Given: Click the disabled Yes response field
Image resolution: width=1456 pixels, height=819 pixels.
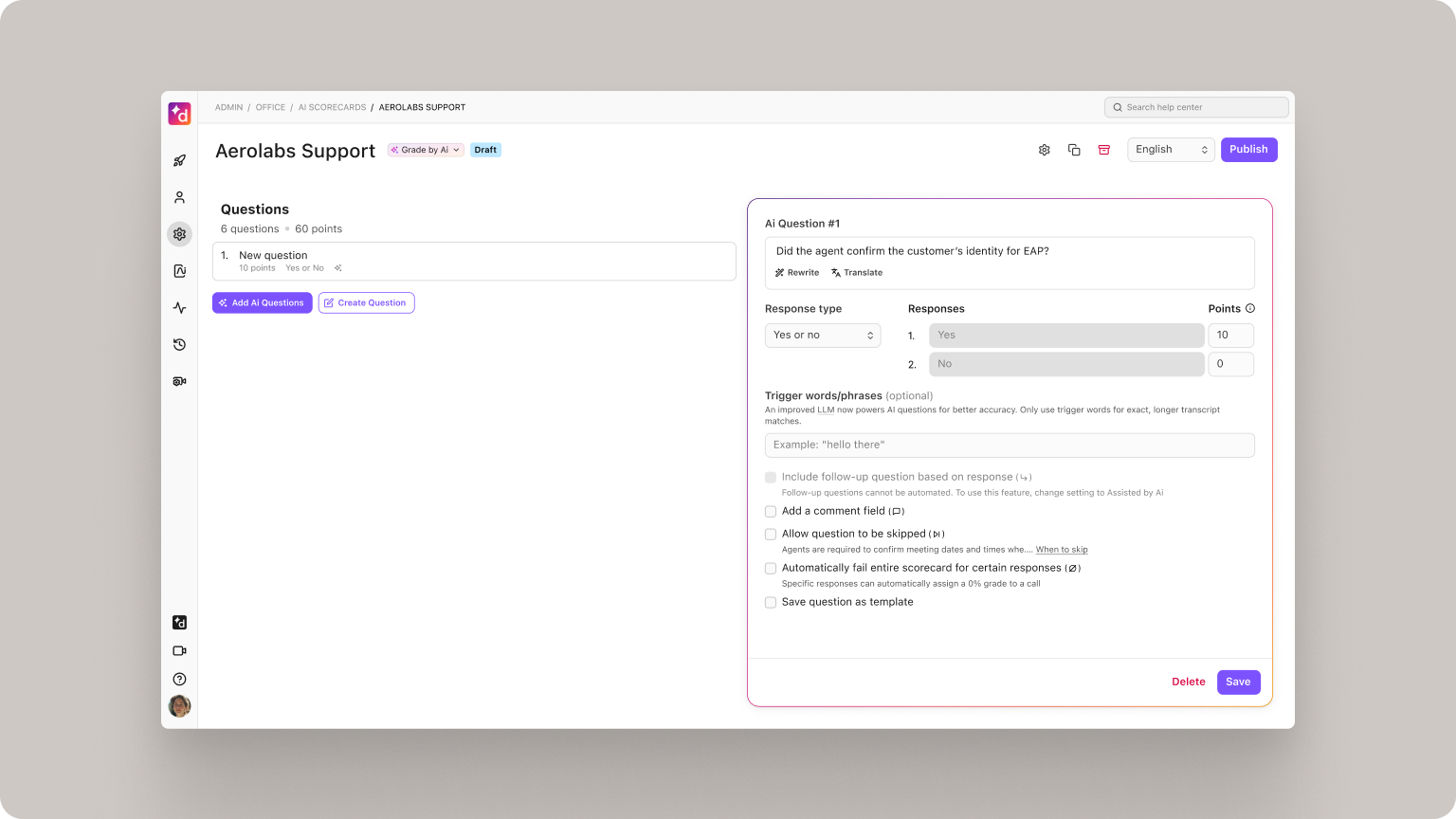Looking at the screenshot, I should (x=1066, y=336).
